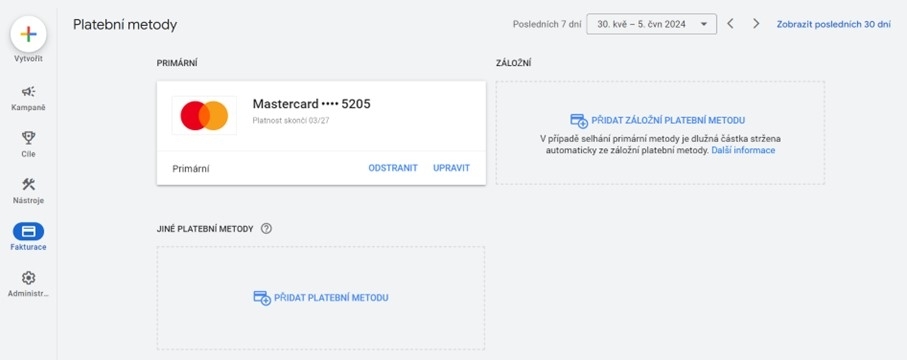The width and height of the screenshot is (907, 360).
Task: Click card icon for adding backup method
Action: 578,120
